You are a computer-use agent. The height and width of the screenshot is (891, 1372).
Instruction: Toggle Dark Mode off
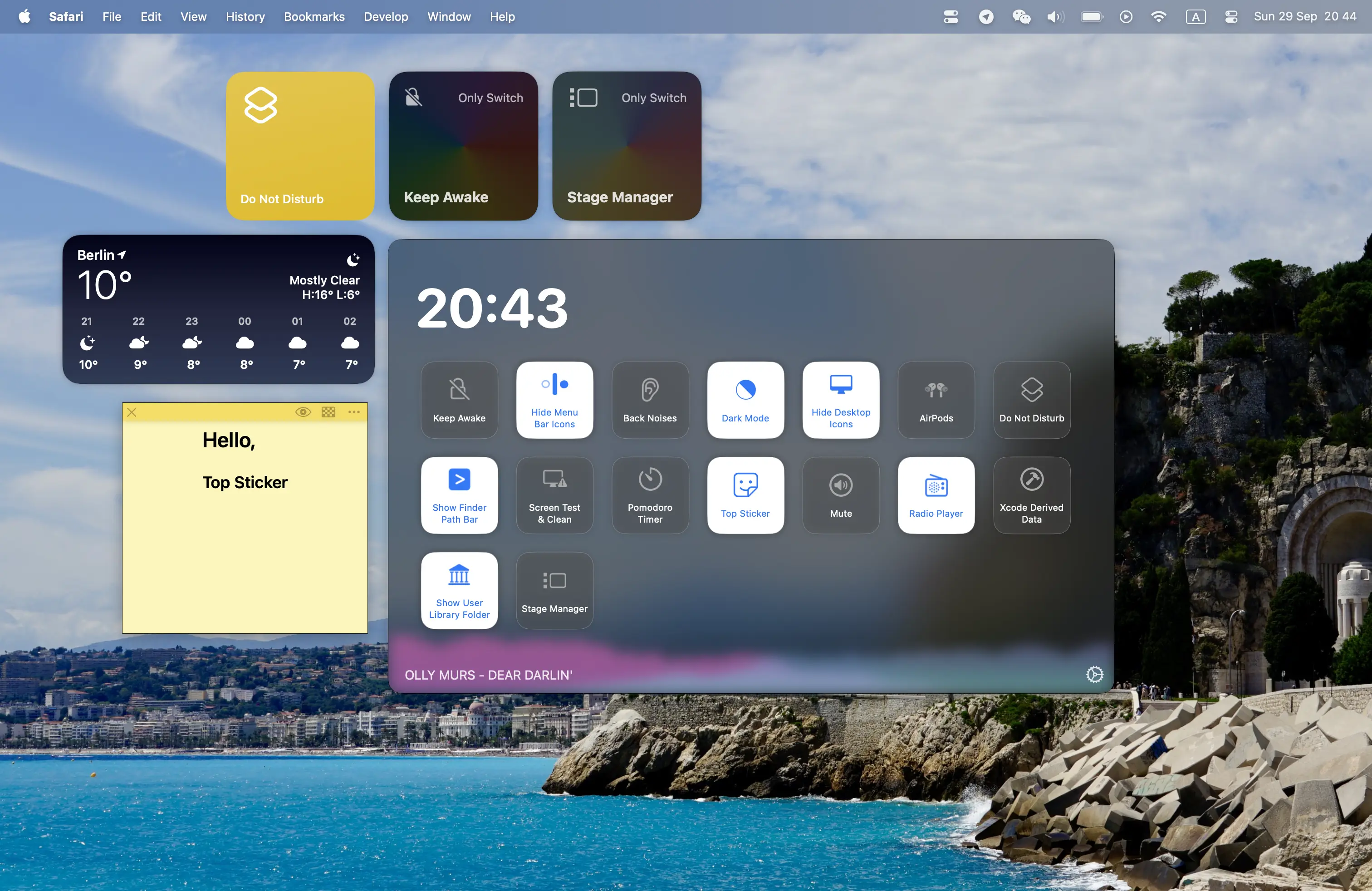click(x=745, y=399)
